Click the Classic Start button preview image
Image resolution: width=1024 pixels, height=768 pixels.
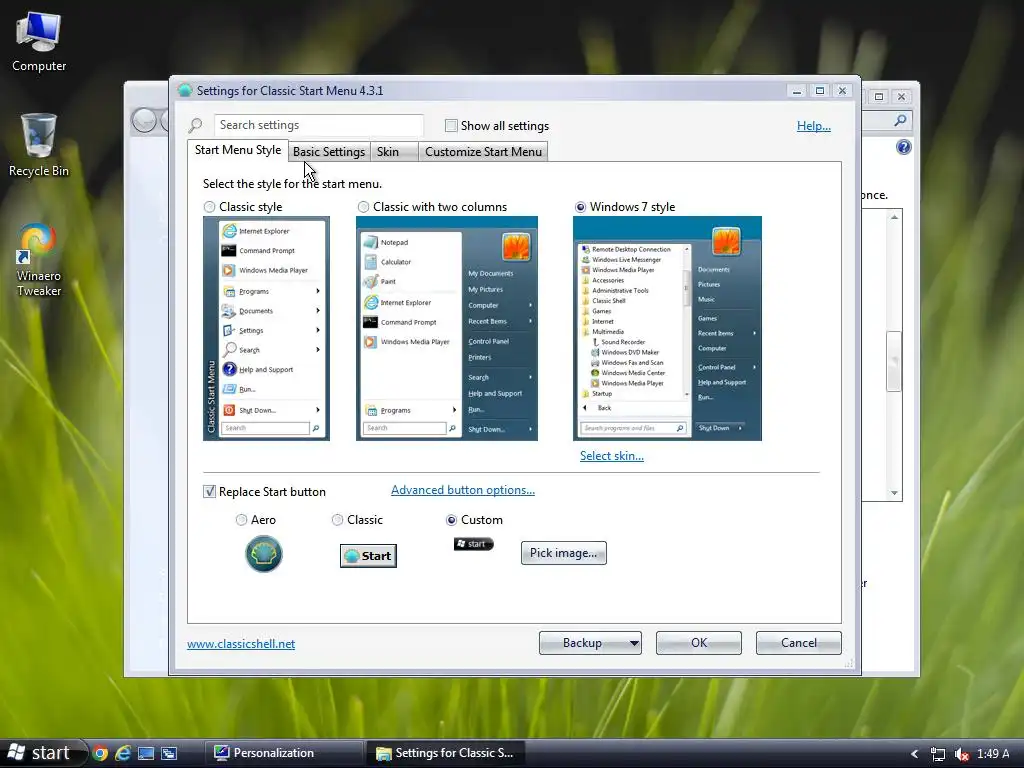pos(368,556)
